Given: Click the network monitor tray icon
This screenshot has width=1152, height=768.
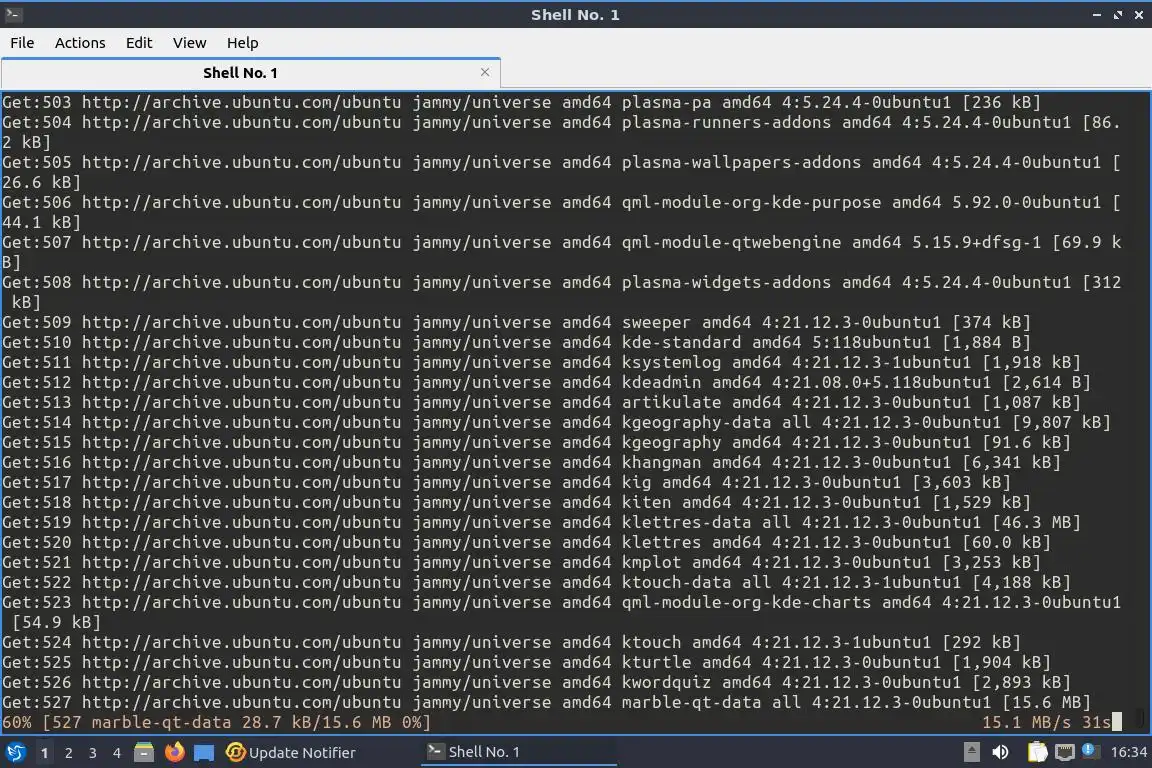Looking at the screenshot, I should (x=1065, y=752).
